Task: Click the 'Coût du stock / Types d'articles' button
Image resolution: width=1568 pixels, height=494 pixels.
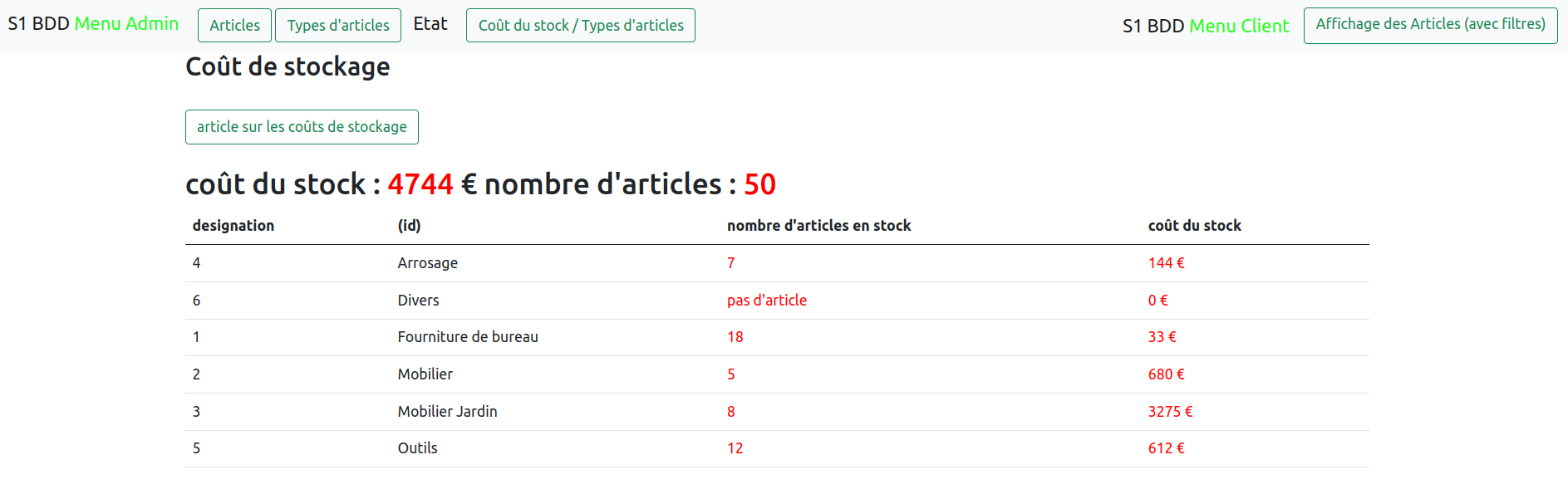Action: click(580, 26)
